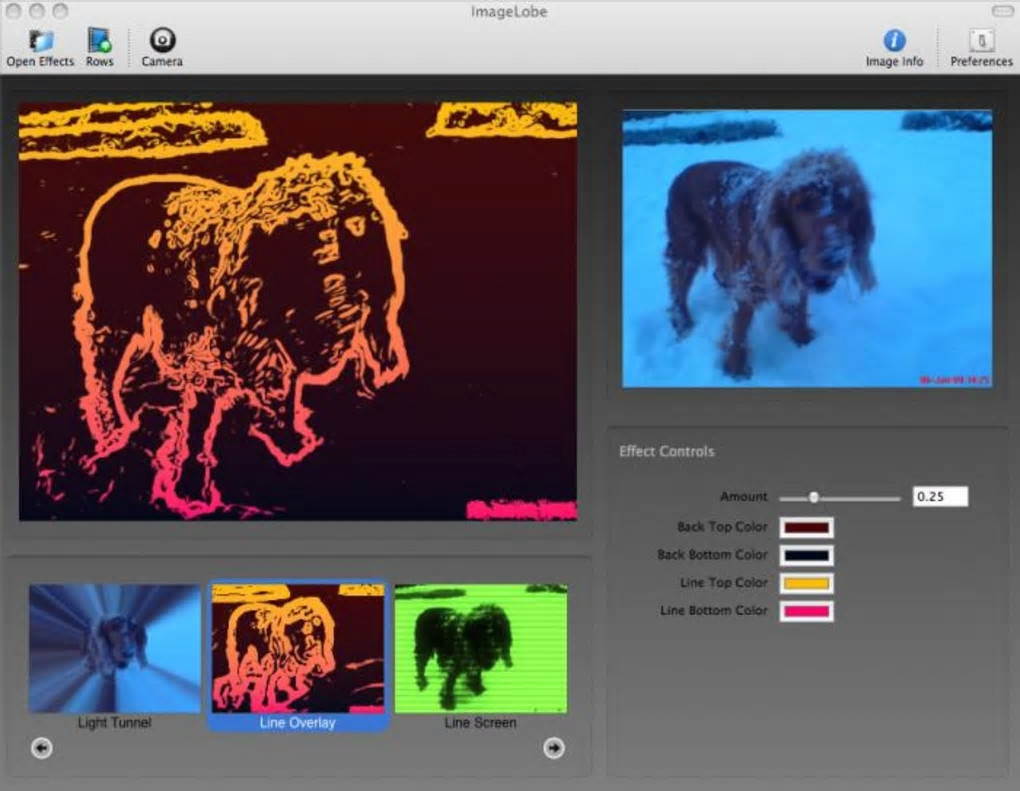Click the Back Bottom Color label

point(712,555)
